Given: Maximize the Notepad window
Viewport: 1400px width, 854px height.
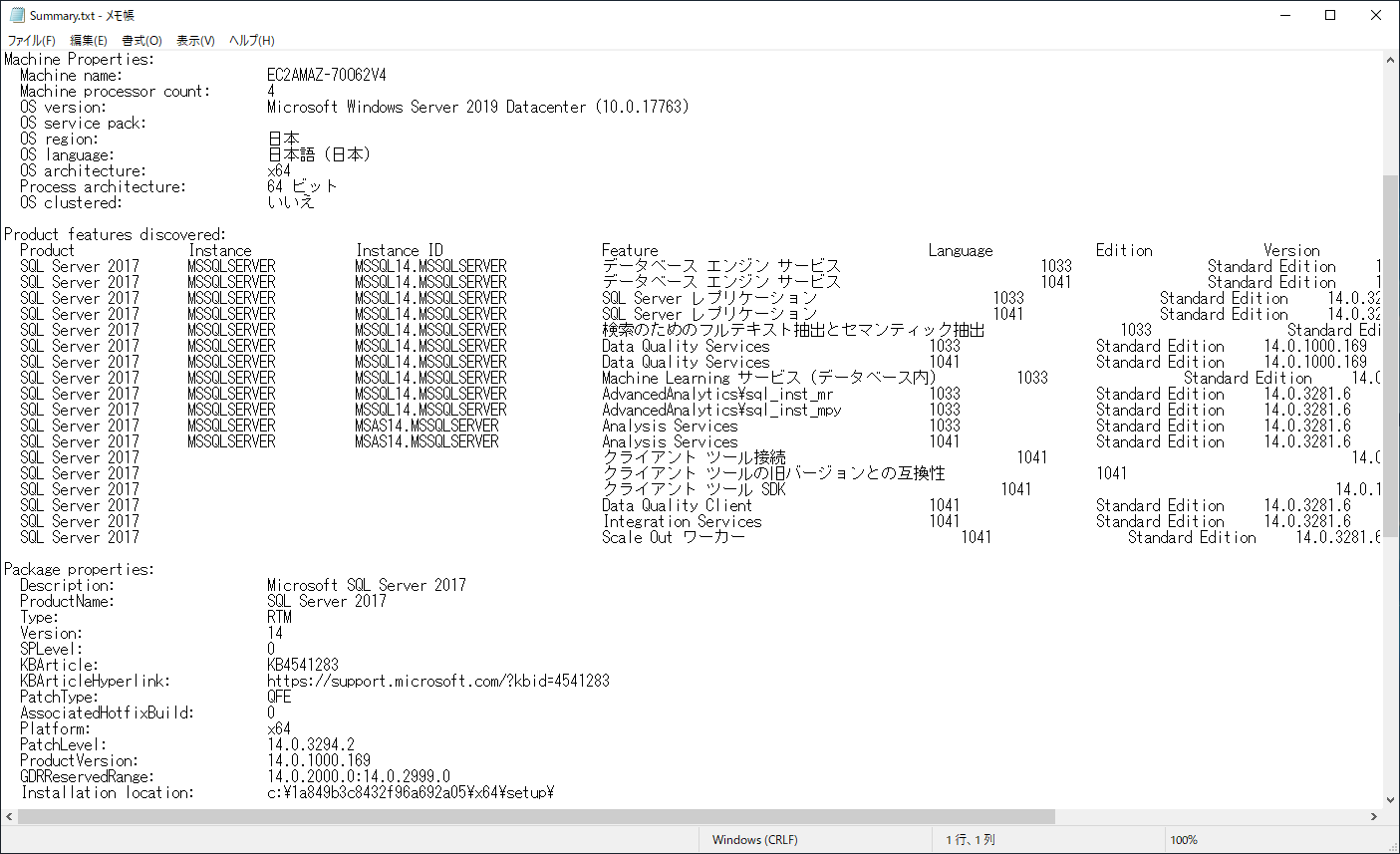Looking at the screenshot, I should click(x=1330, y=15).
